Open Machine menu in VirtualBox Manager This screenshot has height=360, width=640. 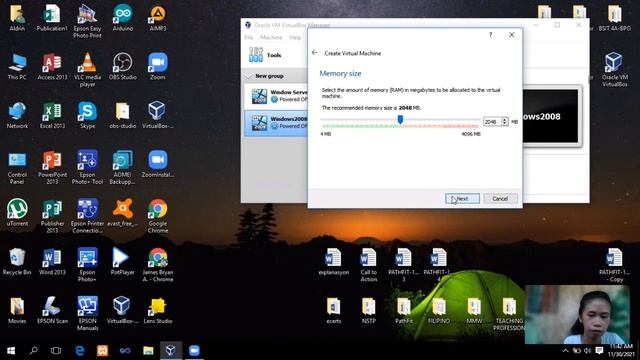tap(271, 37)
